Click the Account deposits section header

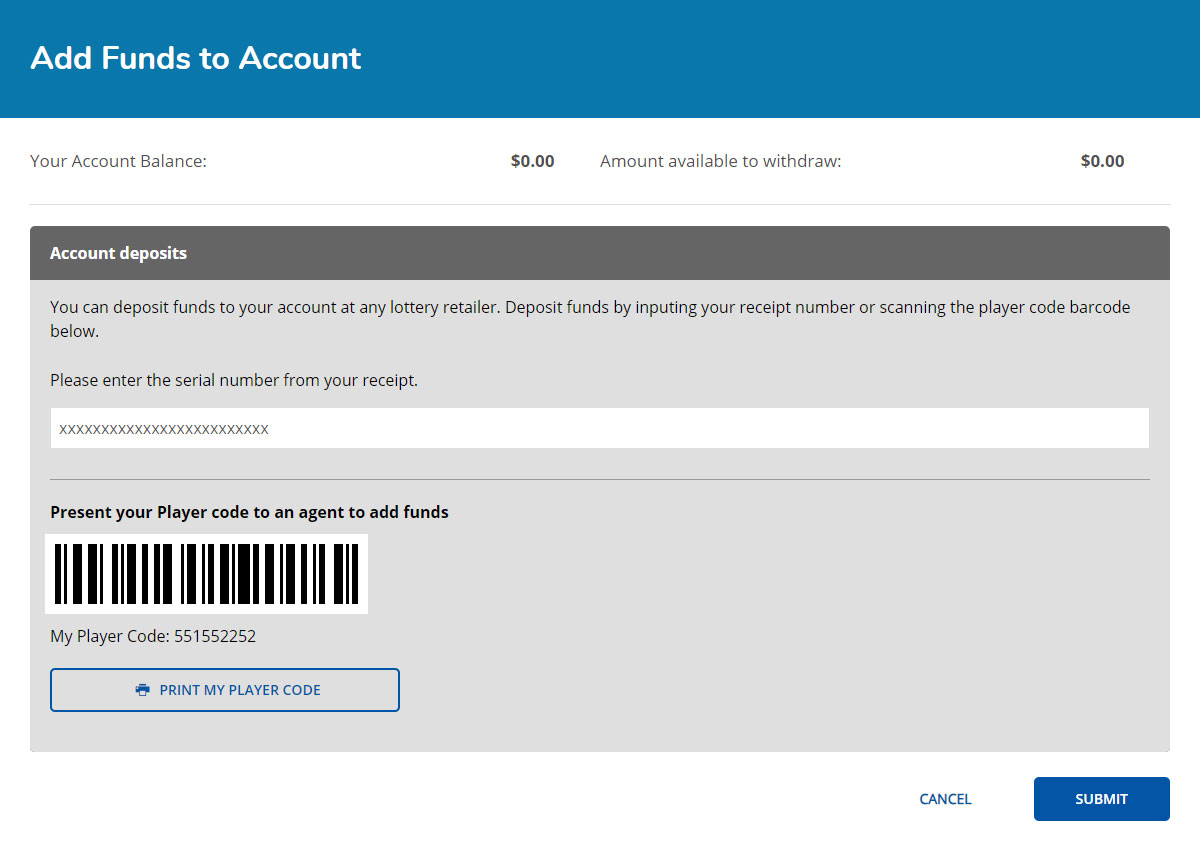[x=118, y=253]
